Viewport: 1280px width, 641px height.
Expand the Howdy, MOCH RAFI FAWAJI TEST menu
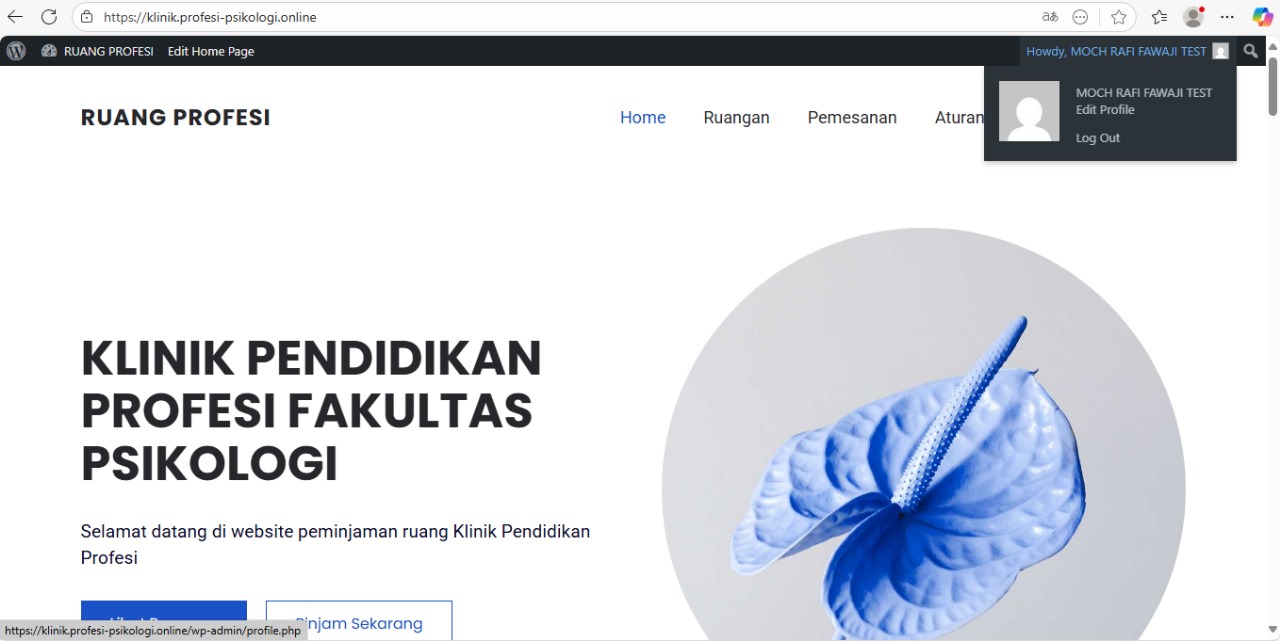pyautogui.click(x=1127, y=51)
